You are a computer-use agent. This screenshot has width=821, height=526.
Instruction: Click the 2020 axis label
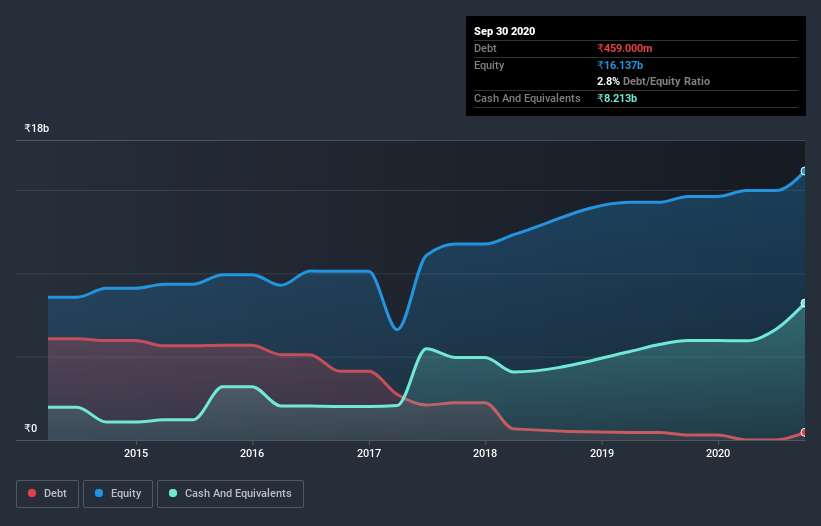click(x=718, y=453)
